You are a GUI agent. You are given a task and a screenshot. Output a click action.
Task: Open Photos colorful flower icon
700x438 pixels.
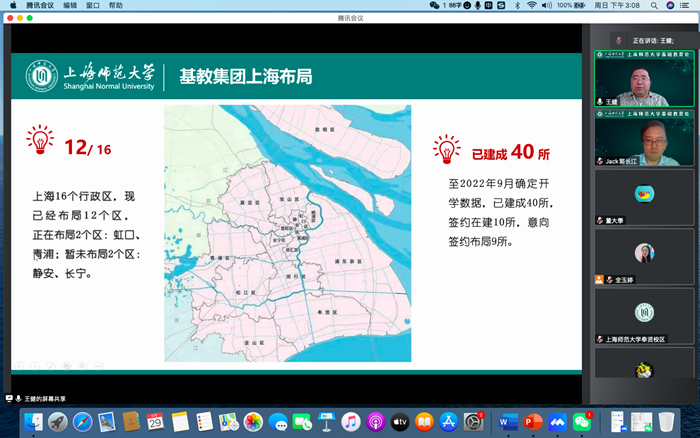(253, 422)
